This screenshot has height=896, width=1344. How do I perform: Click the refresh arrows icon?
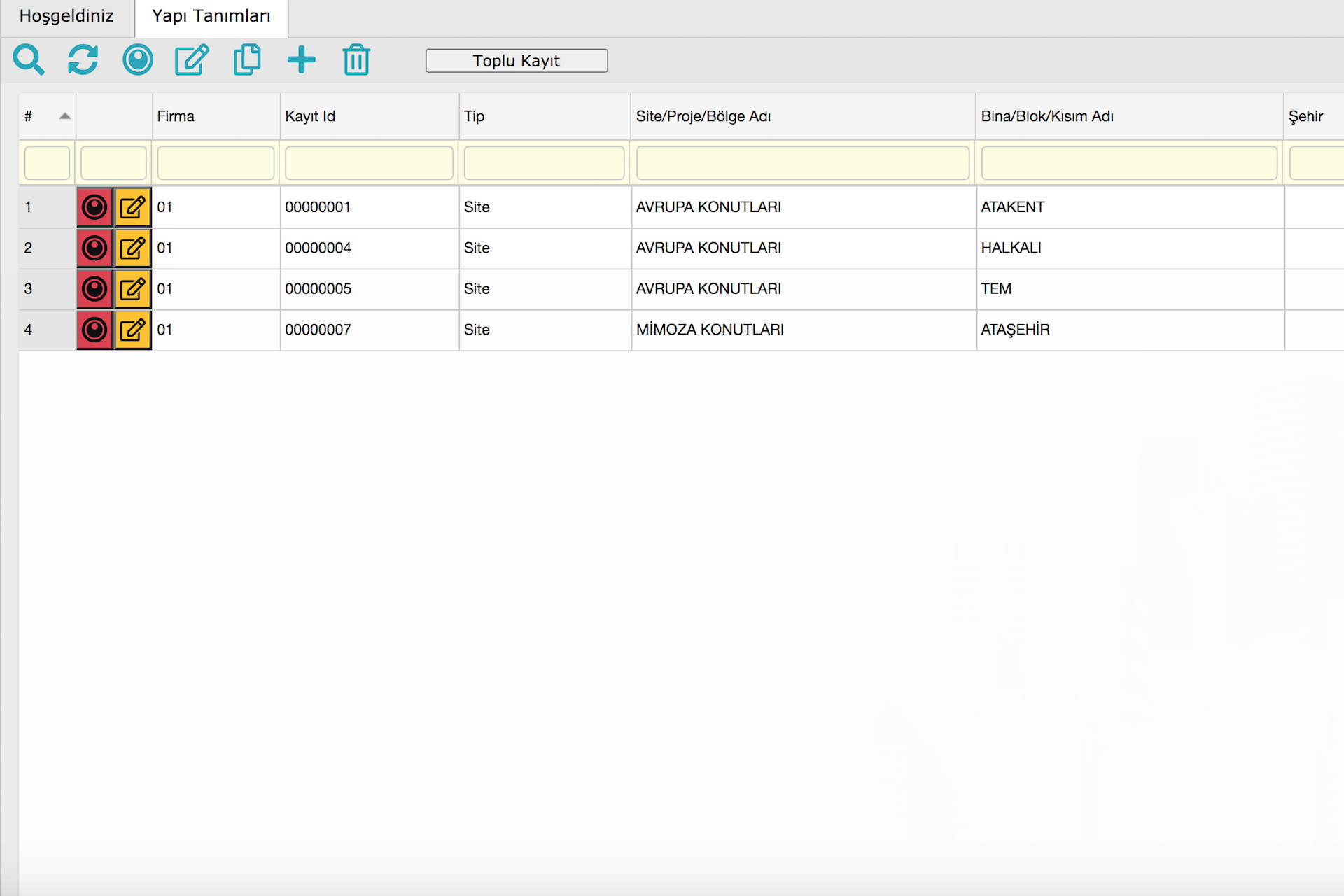(83, 60)
